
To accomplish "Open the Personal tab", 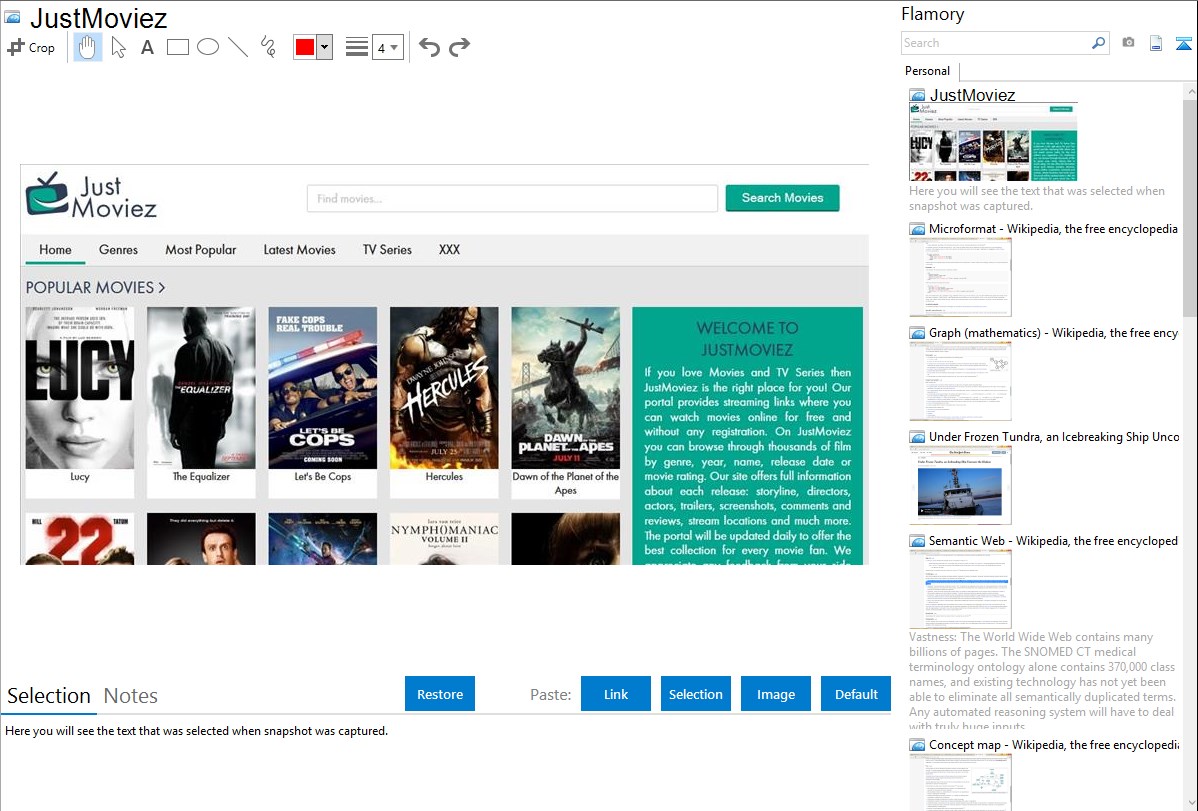I will (x=927, y=71).
